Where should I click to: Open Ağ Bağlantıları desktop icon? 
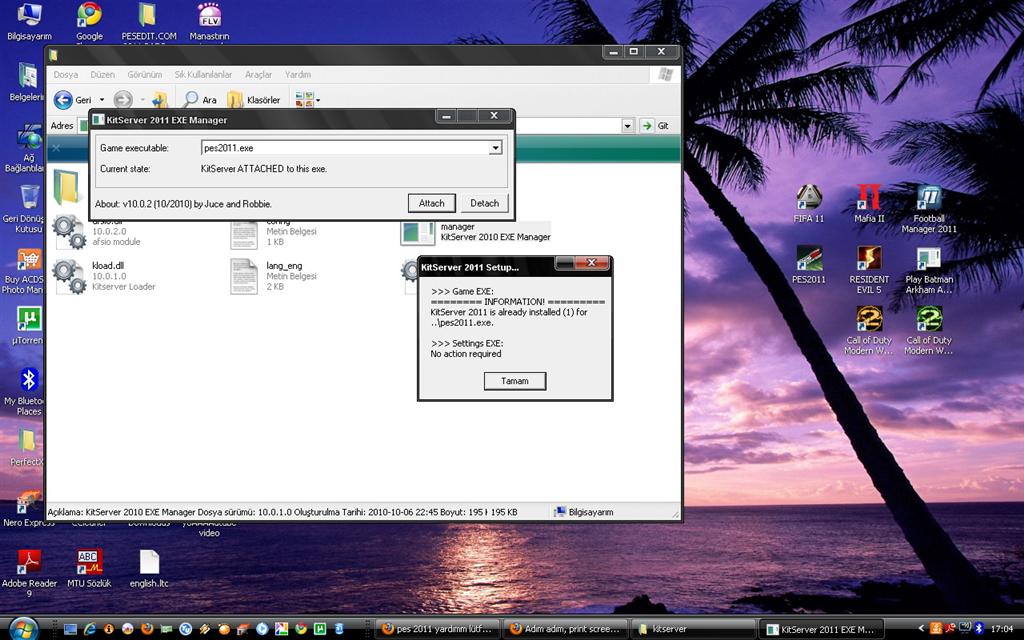(x=26, y=149)
